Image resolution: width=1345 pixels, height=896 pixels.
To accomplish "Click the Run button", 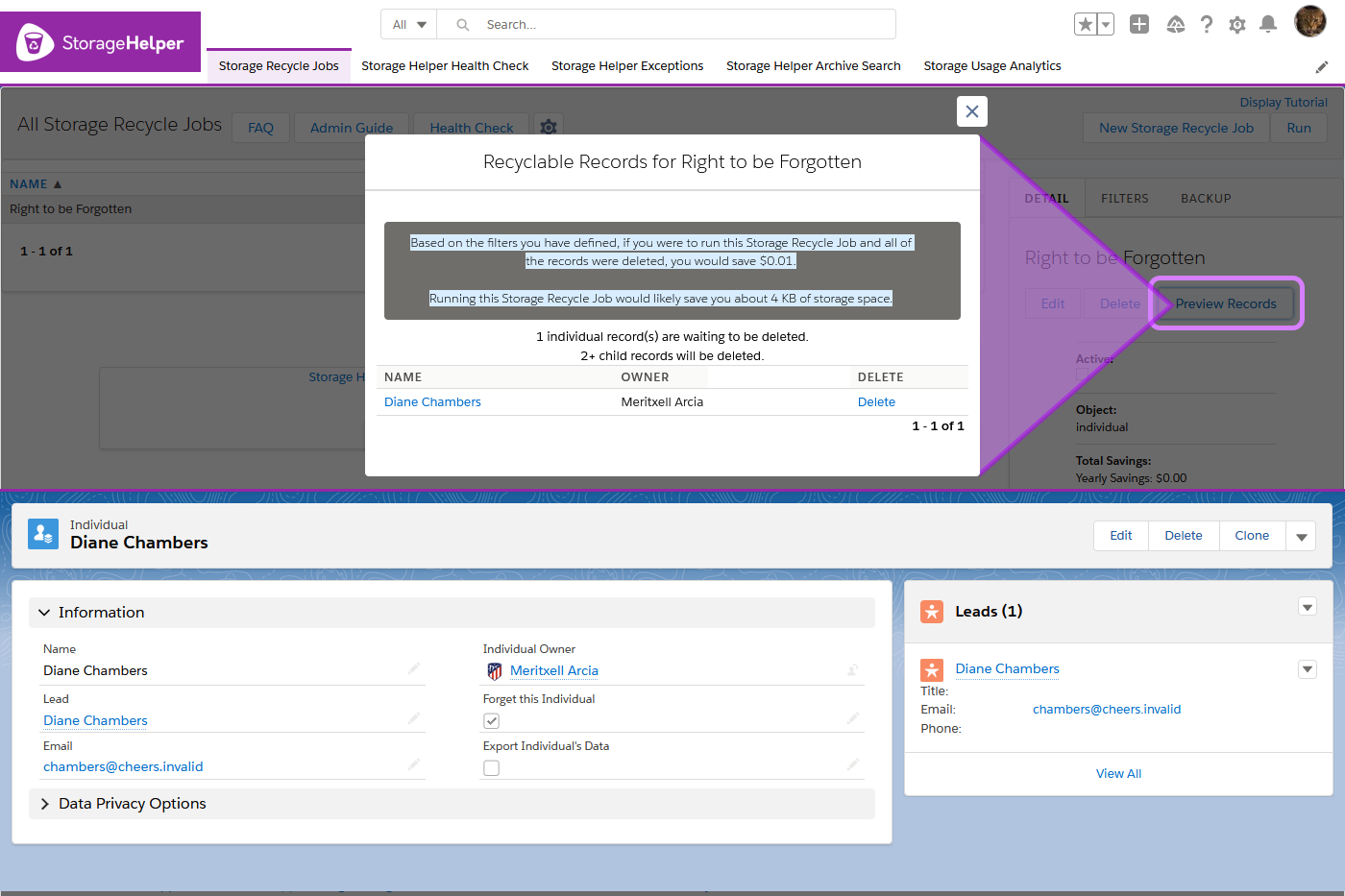I will [x=1299, y=128].
